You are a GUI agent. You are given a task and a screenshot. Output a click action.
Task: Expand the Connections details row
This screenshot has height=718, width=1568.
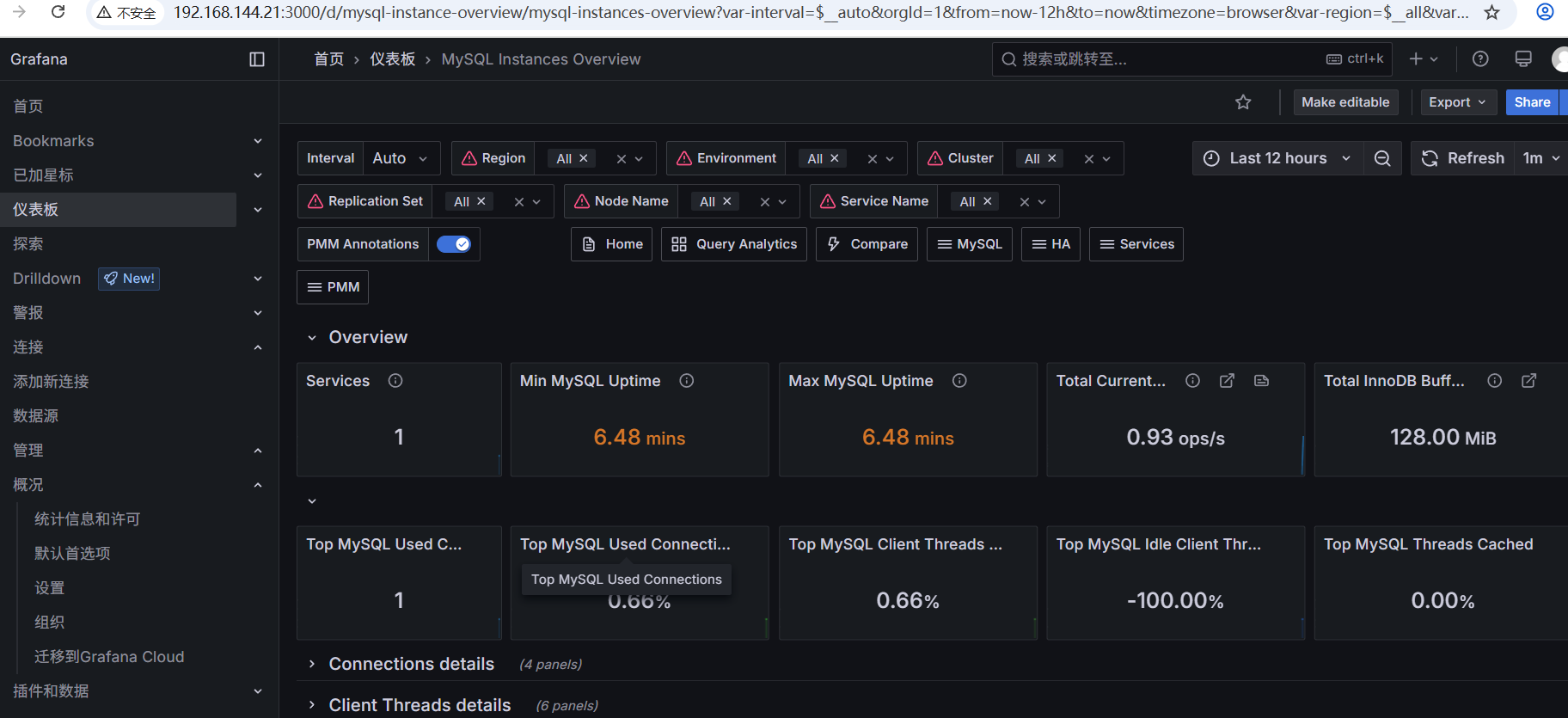(312, 664)
